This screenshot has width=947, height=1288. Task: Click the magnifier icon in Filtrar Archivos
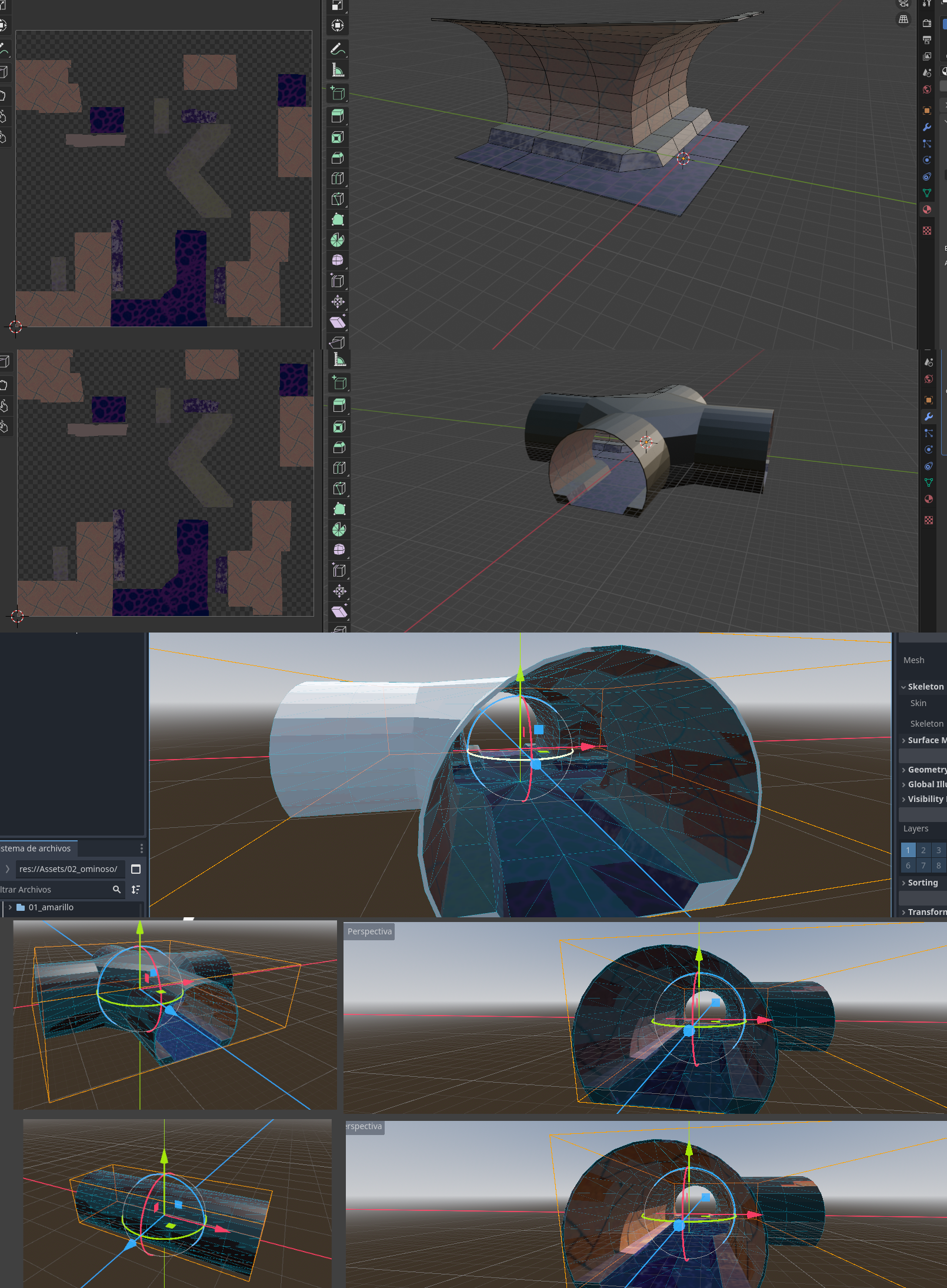point(116,890)
